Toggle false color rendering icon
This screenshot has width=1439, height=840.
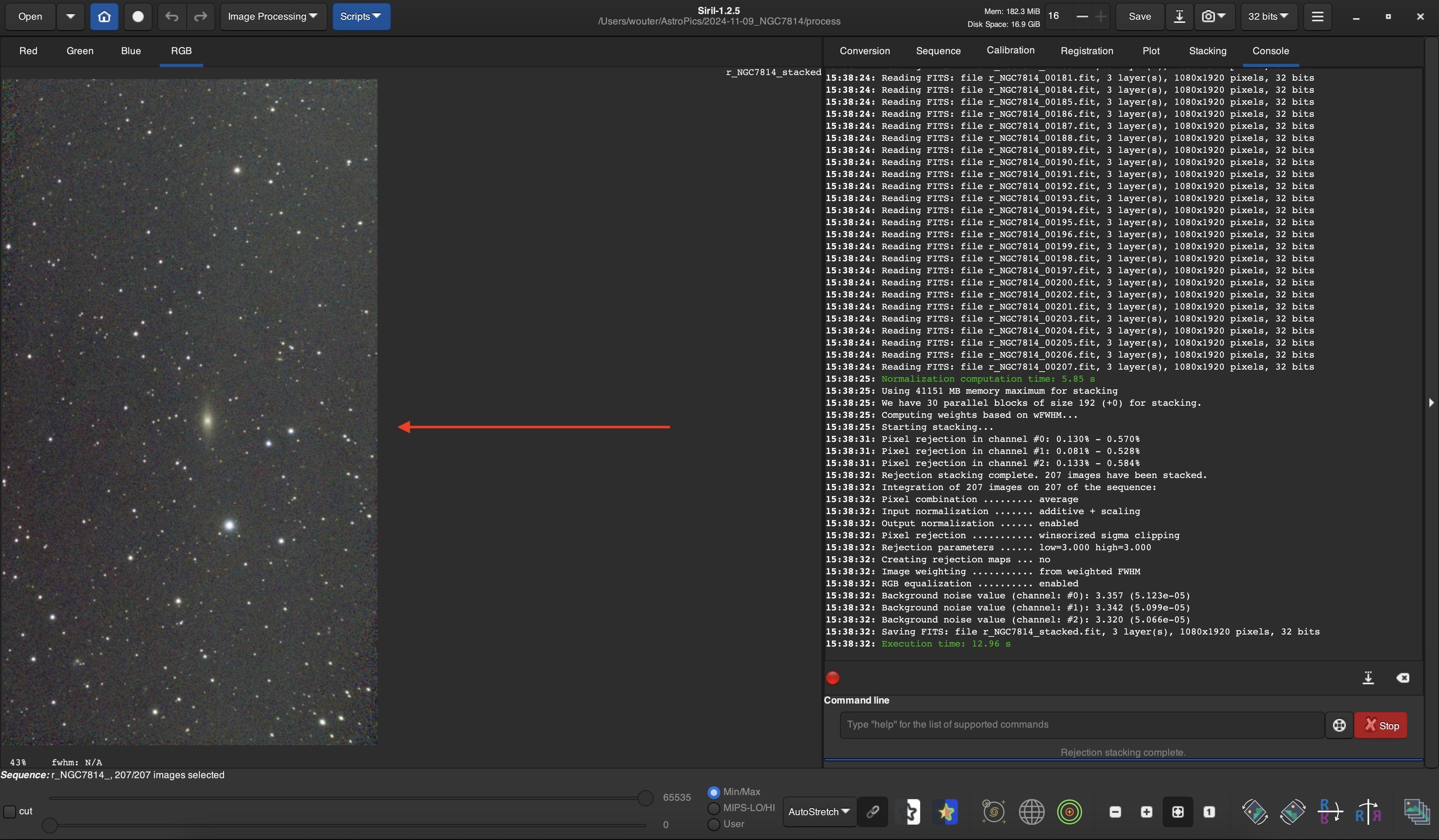tap(946, 812)
